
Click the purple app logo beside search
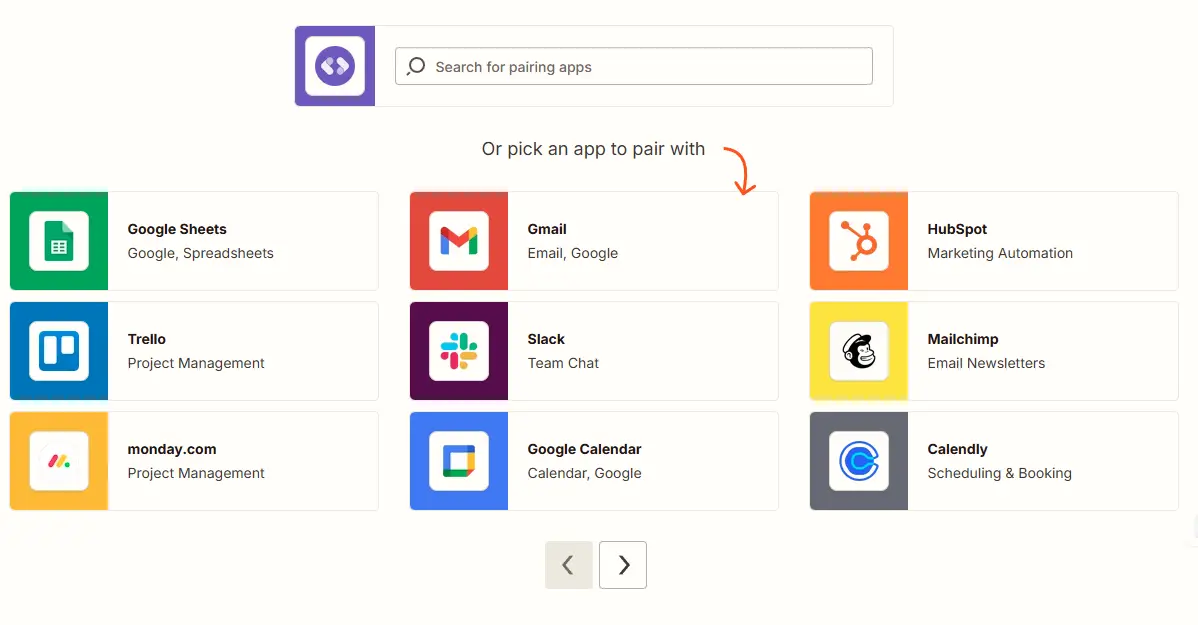coord(335,66)
